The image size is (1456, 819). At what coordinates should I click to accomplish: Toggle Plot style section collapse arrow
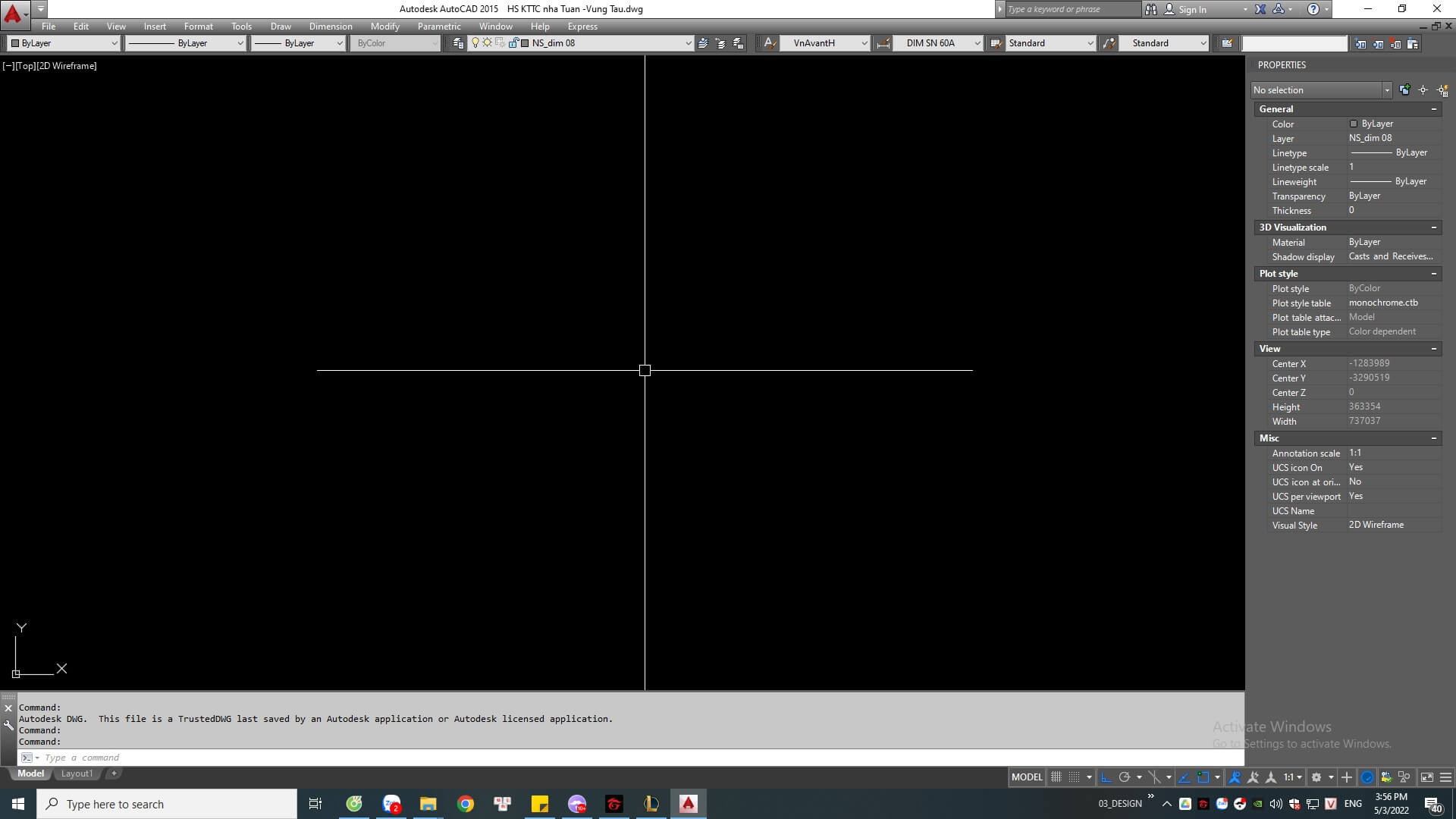point(1436,273)
